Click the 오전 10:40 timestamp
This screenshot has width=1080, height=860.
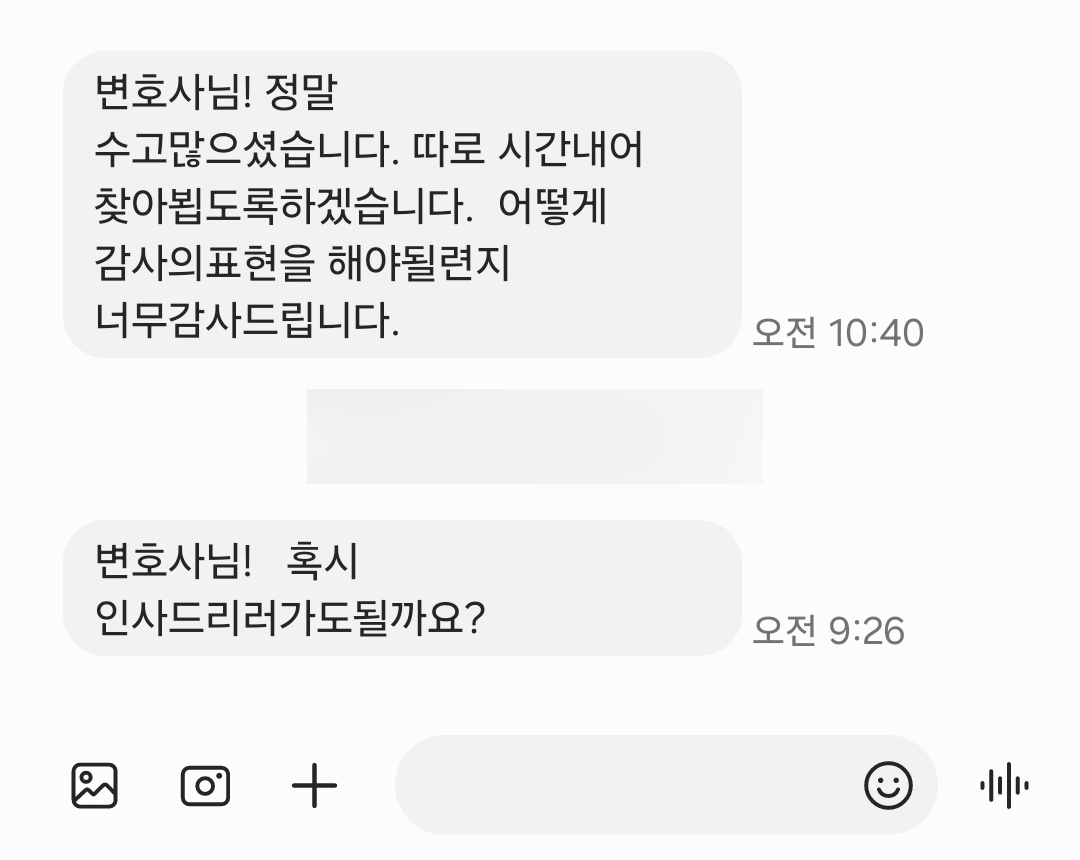838,333
